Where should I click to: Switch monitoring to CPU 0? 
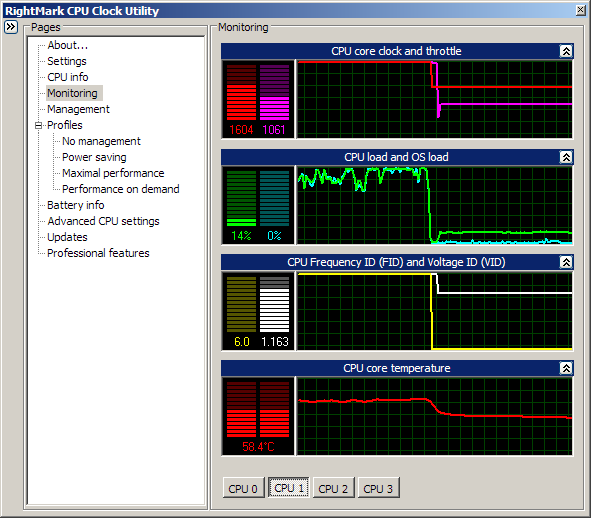coord(243,488)
